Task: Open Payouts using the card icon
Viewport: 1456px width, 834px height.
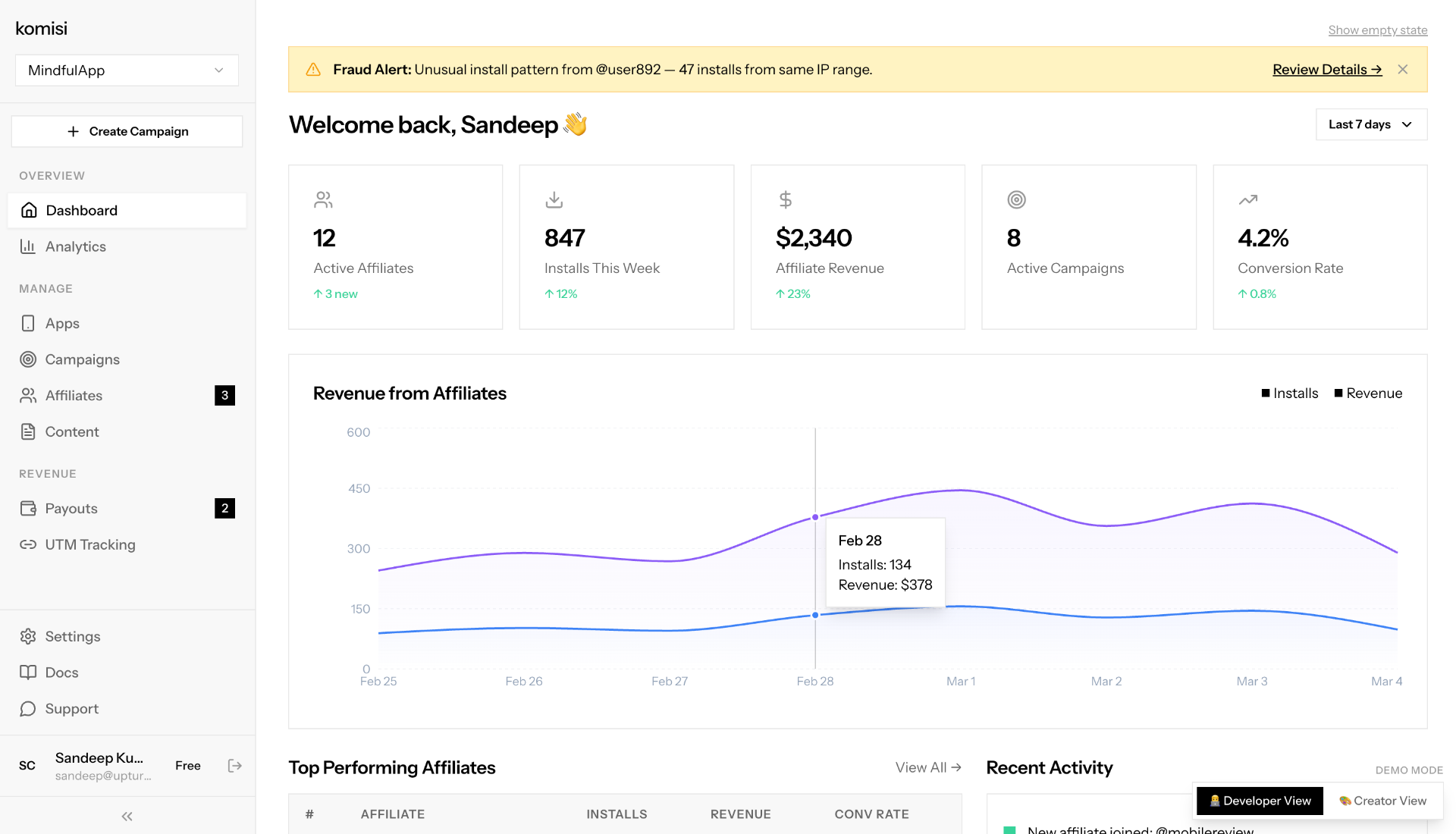Action: tap(29, 508)
